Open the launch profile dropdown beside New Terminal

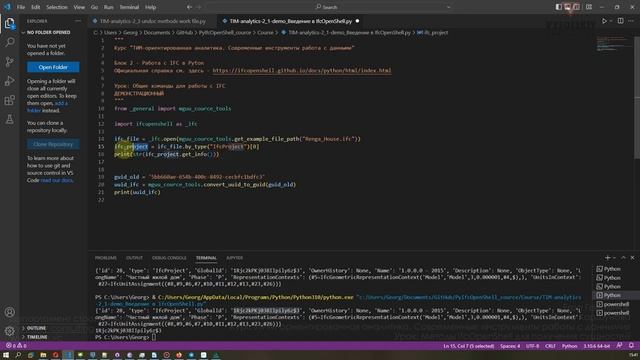pyautogui.click(x=614, y=258)
